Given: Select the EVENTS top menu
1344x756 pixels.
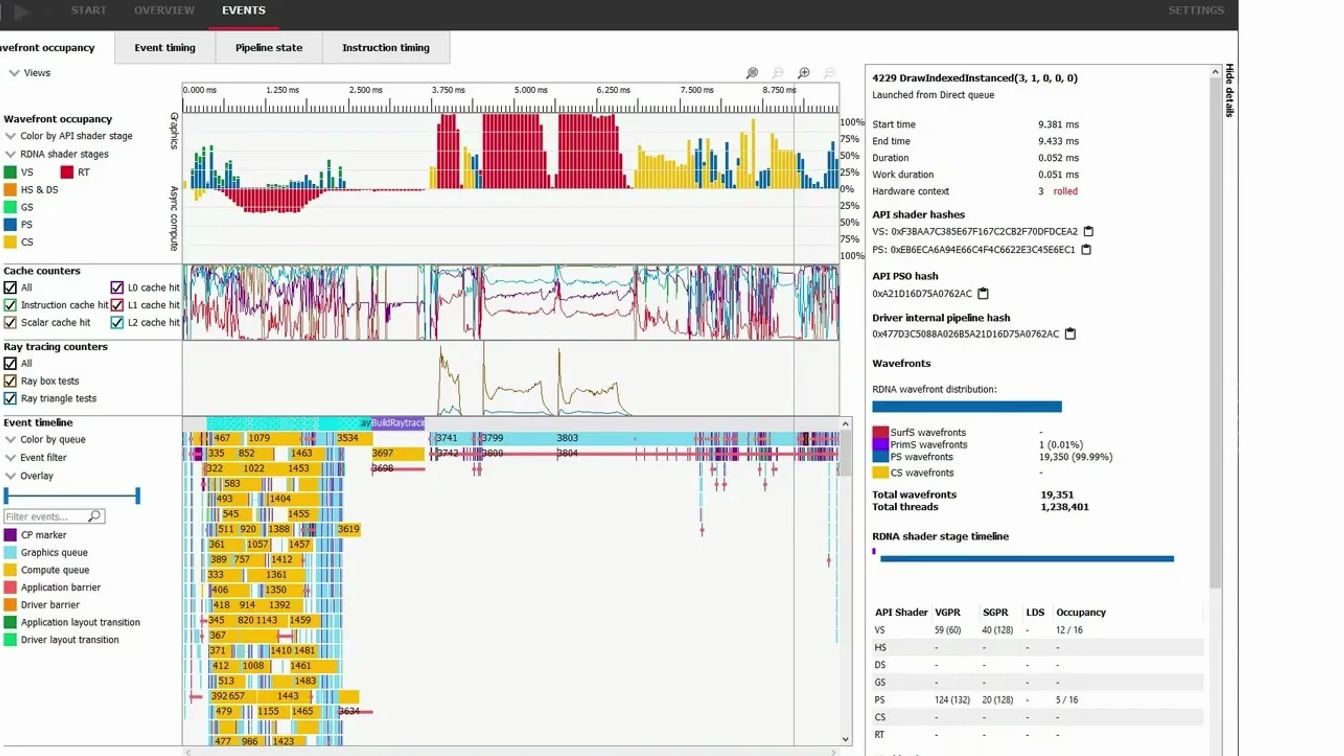Looking at the screenshot, I should pos(244,11).
